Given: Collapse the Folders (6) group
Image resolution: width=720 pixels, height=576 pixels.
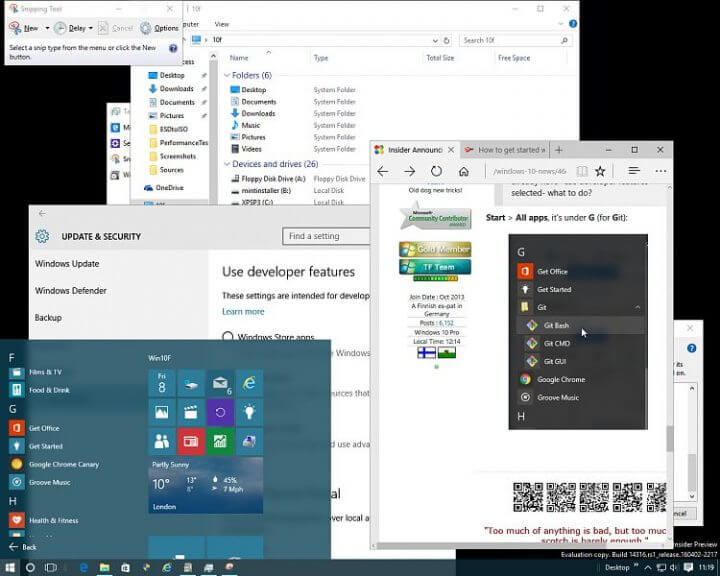Looking at the screenshot, I should click(x=226, y=75).
